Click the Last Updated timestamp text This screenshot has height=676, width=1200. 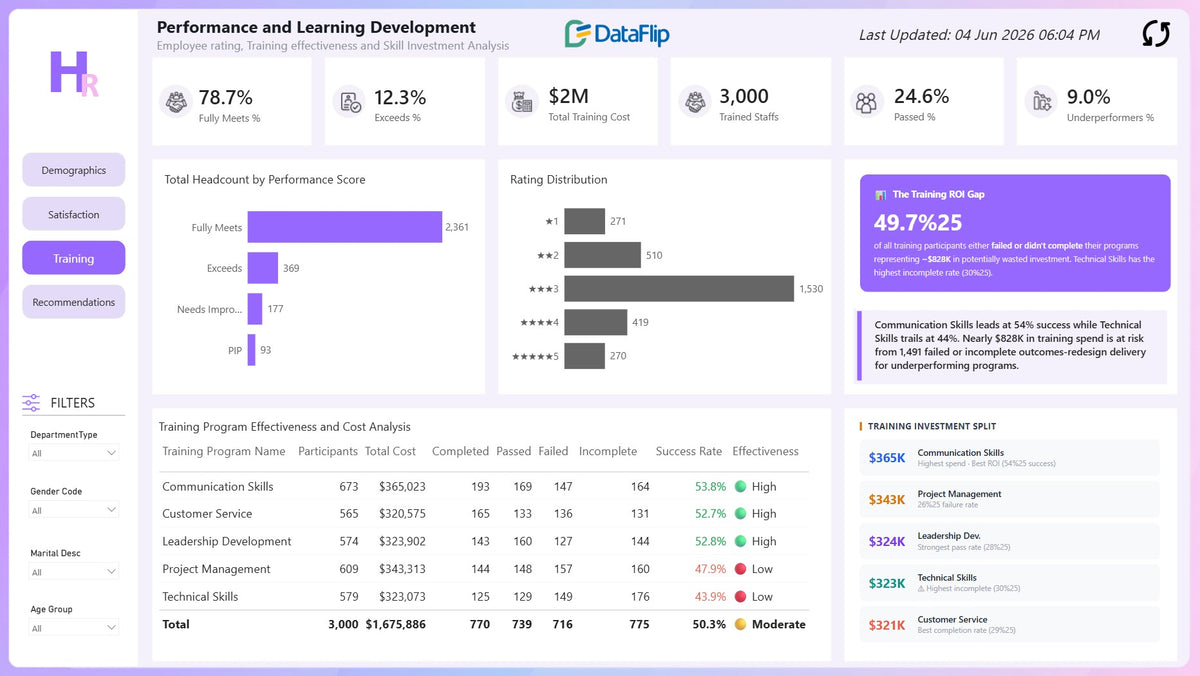coord(979,35)
